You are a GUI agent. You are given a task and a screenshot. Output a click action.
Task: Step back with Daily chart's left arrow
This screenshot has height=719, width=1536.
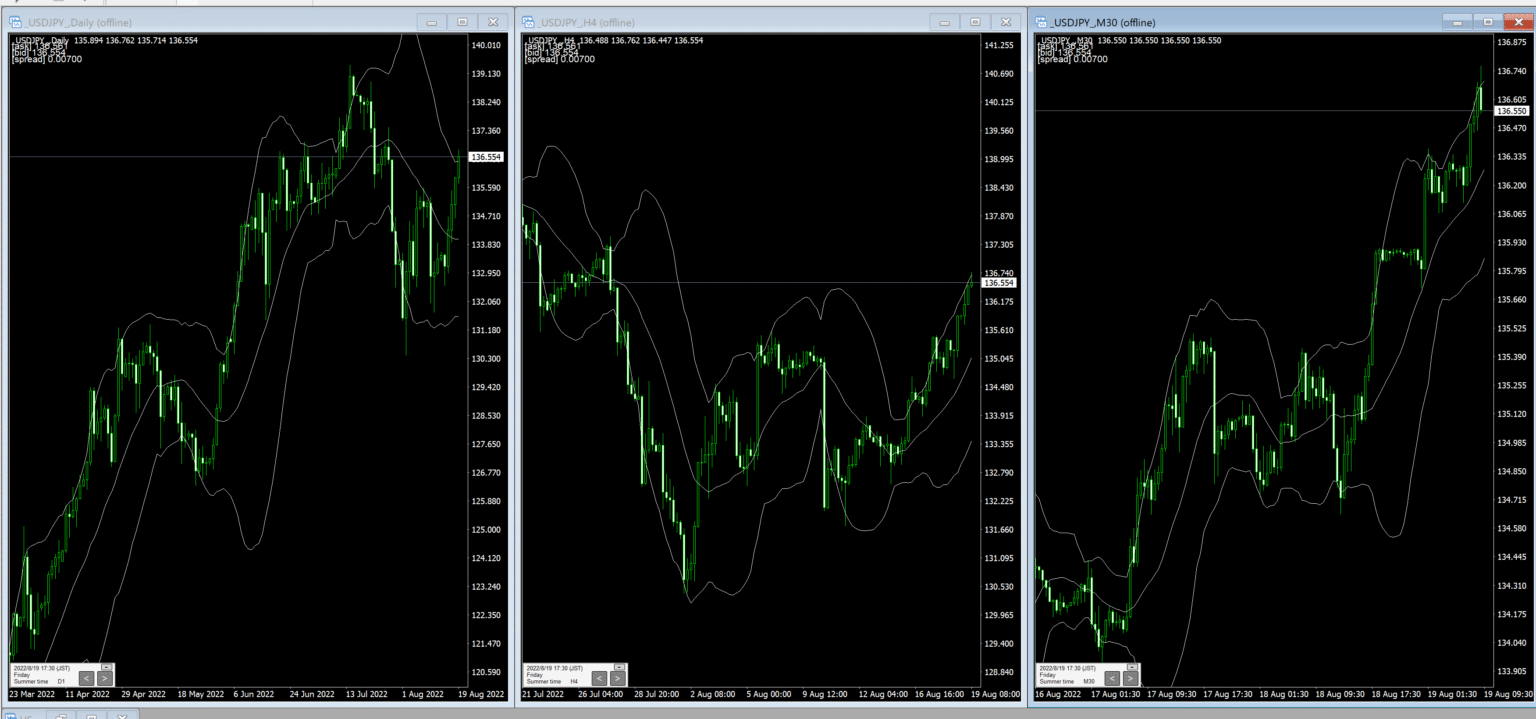tap(86, 678)
